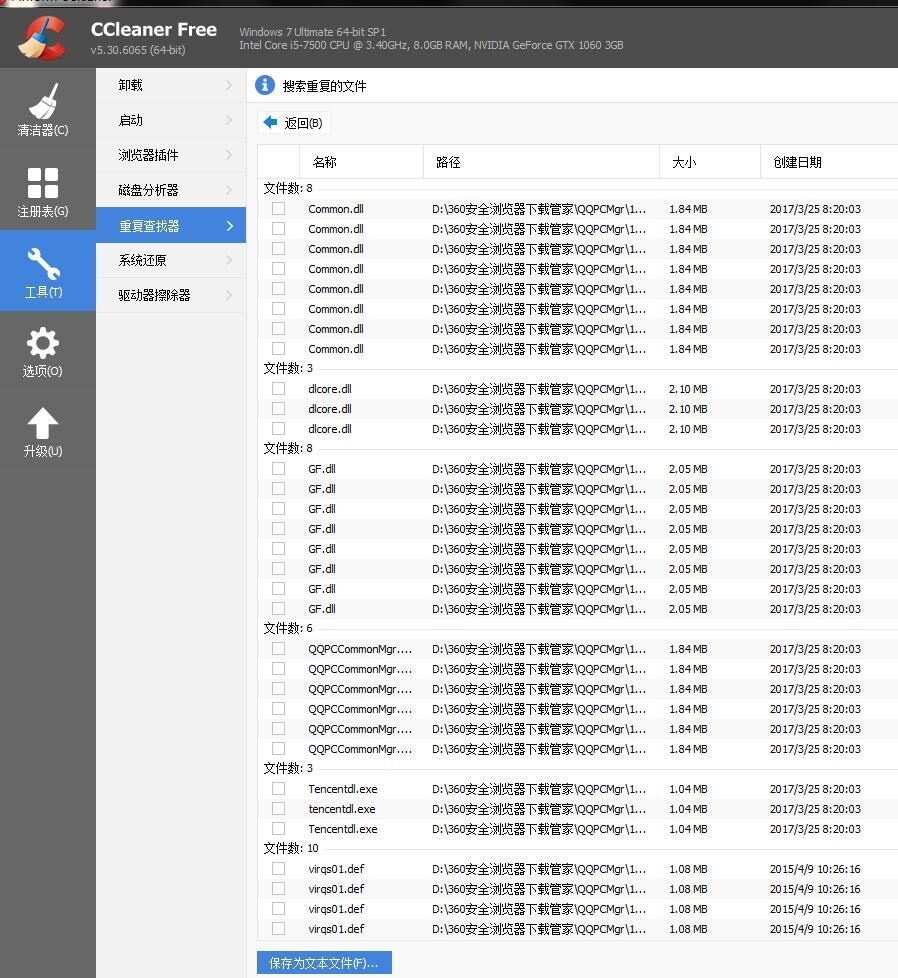Check the last QQPCCommonMgr checkbox
Image resolution: width=898 pixels, height=978 pixels.
278,748
